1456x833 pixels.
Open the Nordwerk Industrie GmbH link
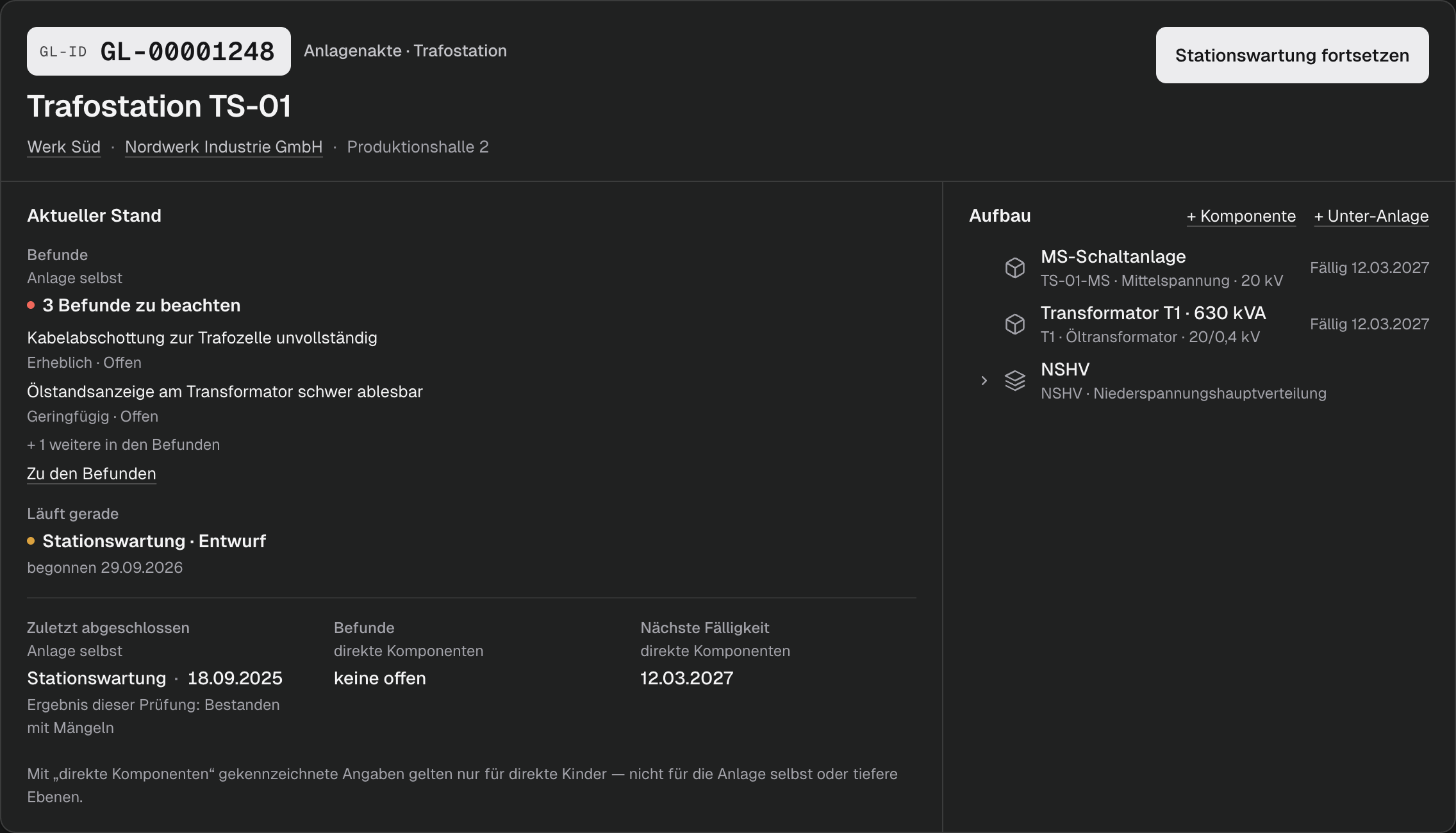[x=224, y=147]
